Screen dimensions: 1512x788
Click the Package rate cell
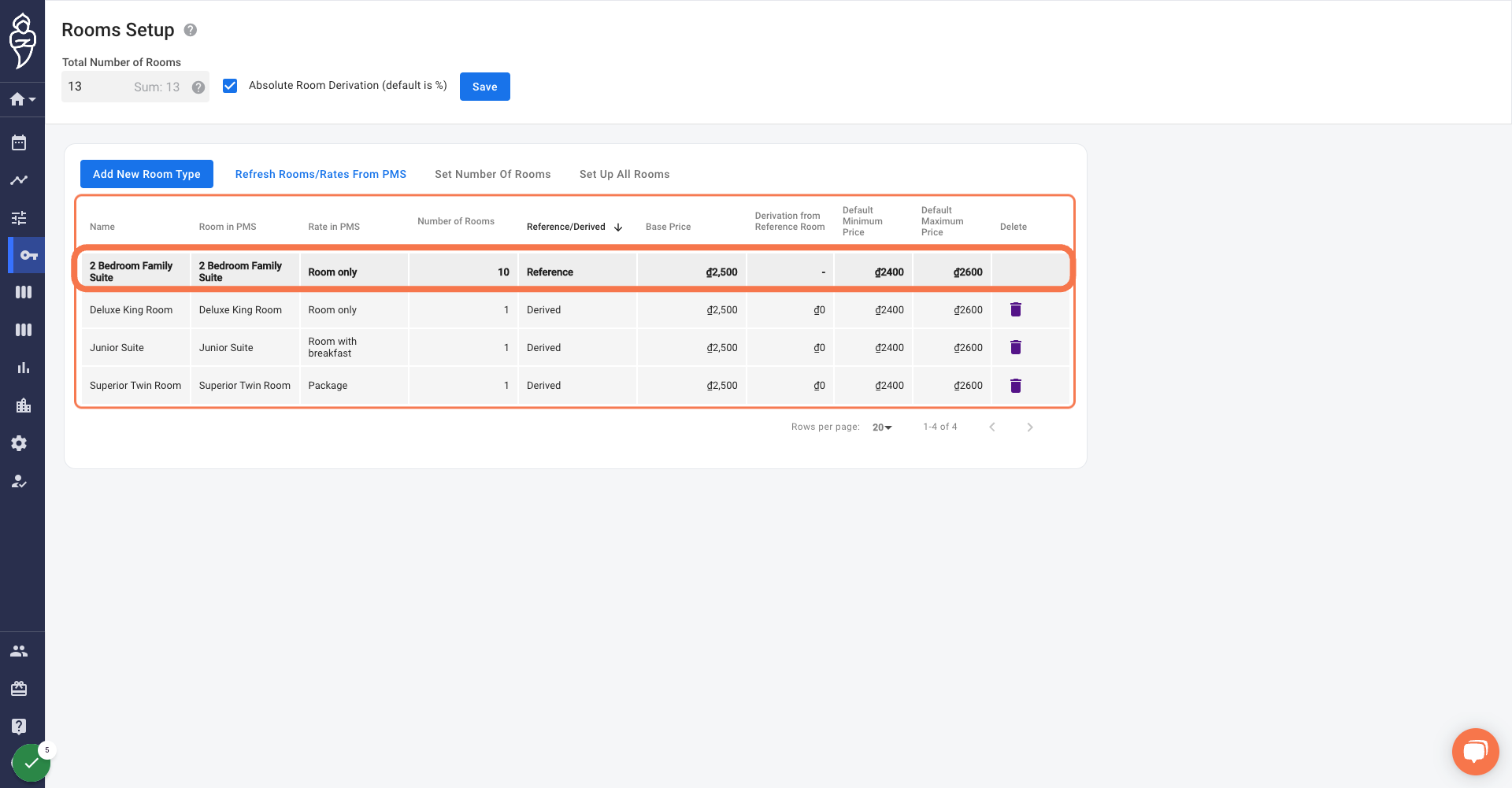pos(354,386)
